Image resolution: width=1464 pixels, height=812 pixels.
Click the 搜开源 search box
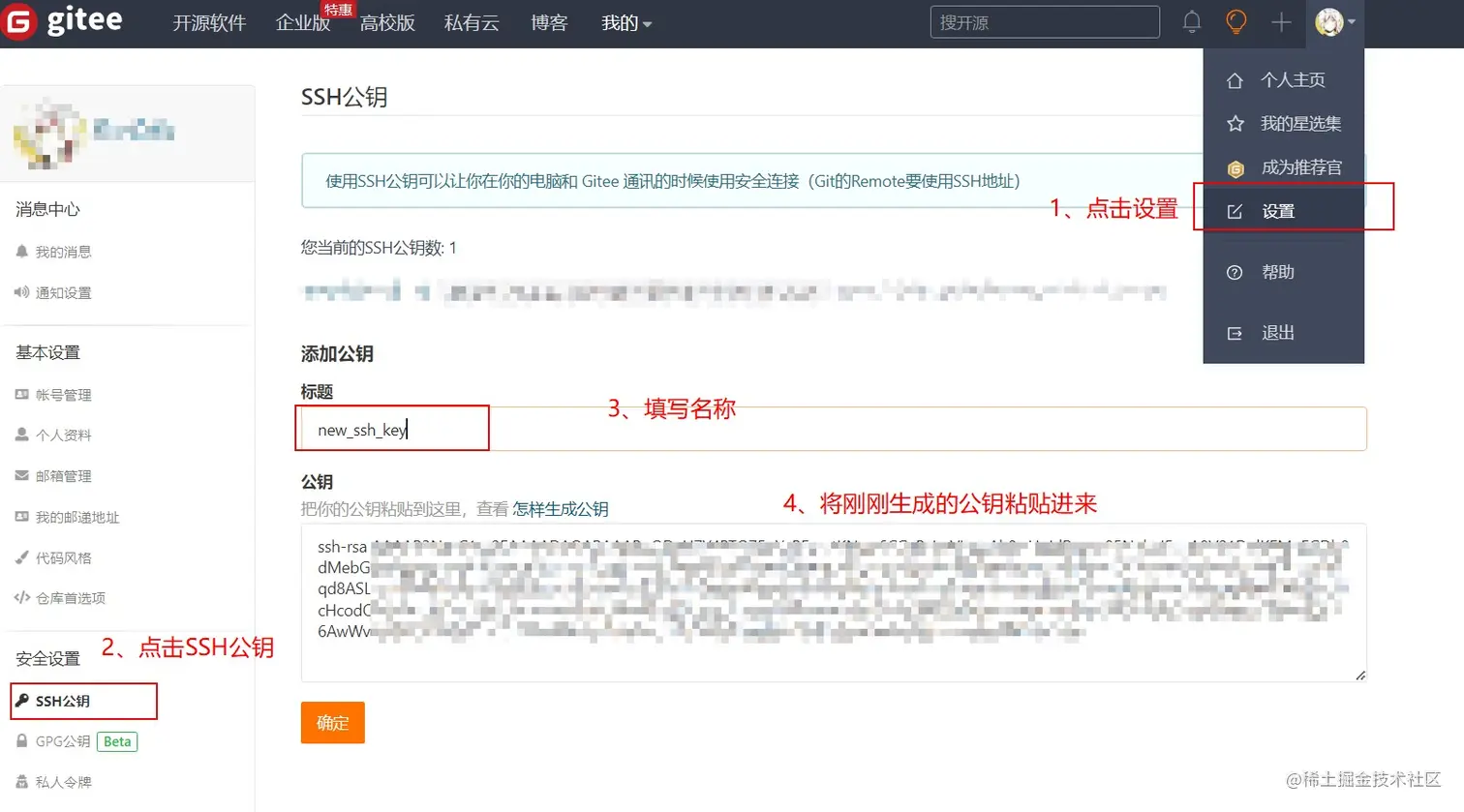[1045, 22]
